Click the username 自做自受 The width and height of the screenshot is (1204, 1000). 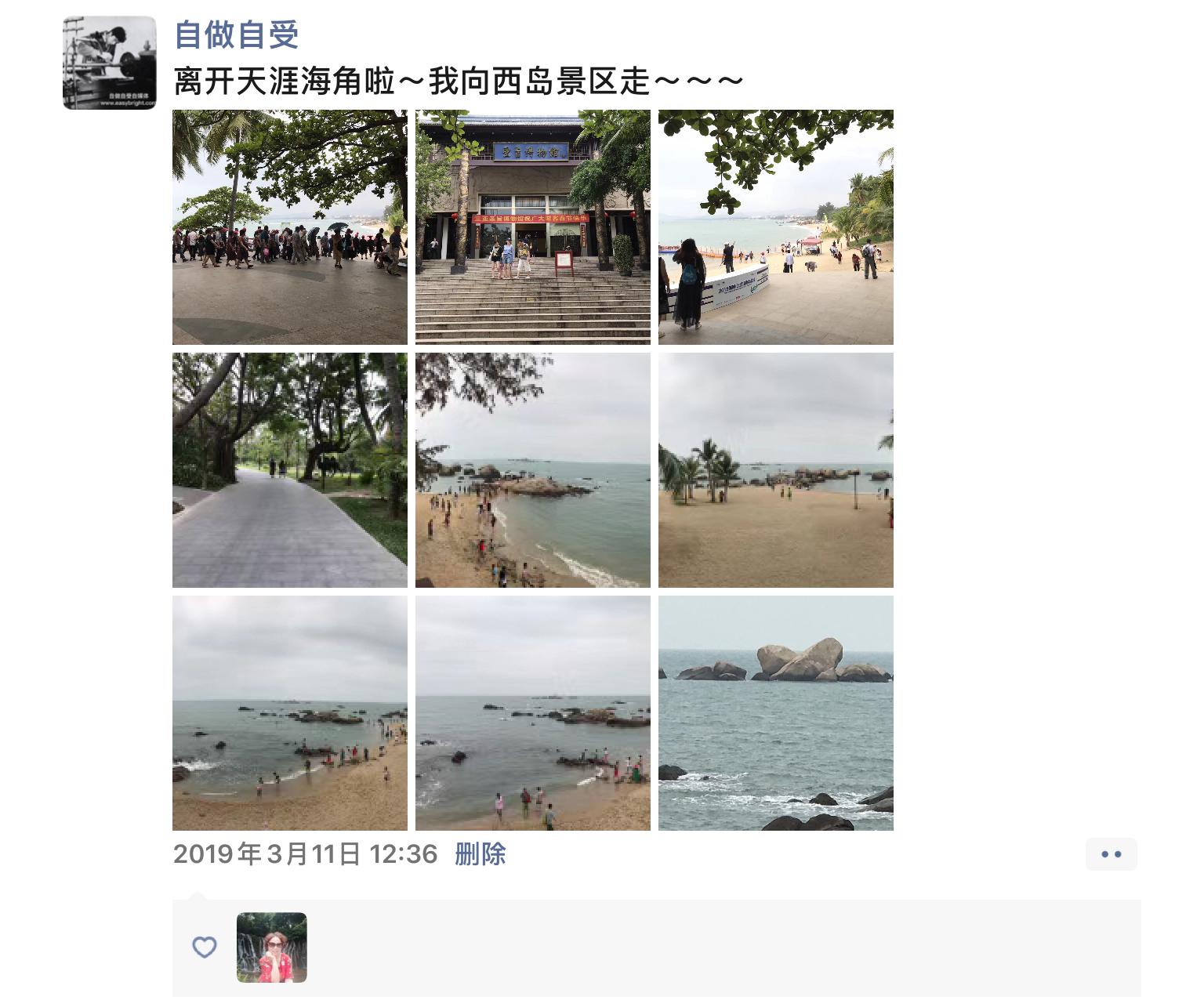coord(237,34)
